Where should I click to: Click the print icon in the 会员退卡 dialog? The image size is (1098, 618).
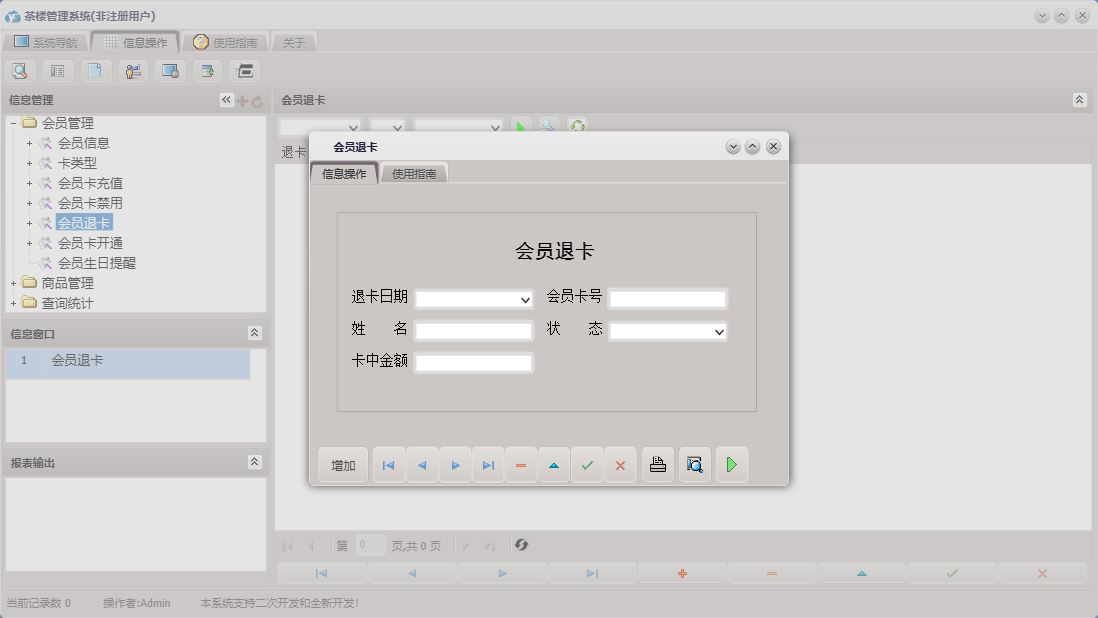pyautogui.click(x=657, y=464)
